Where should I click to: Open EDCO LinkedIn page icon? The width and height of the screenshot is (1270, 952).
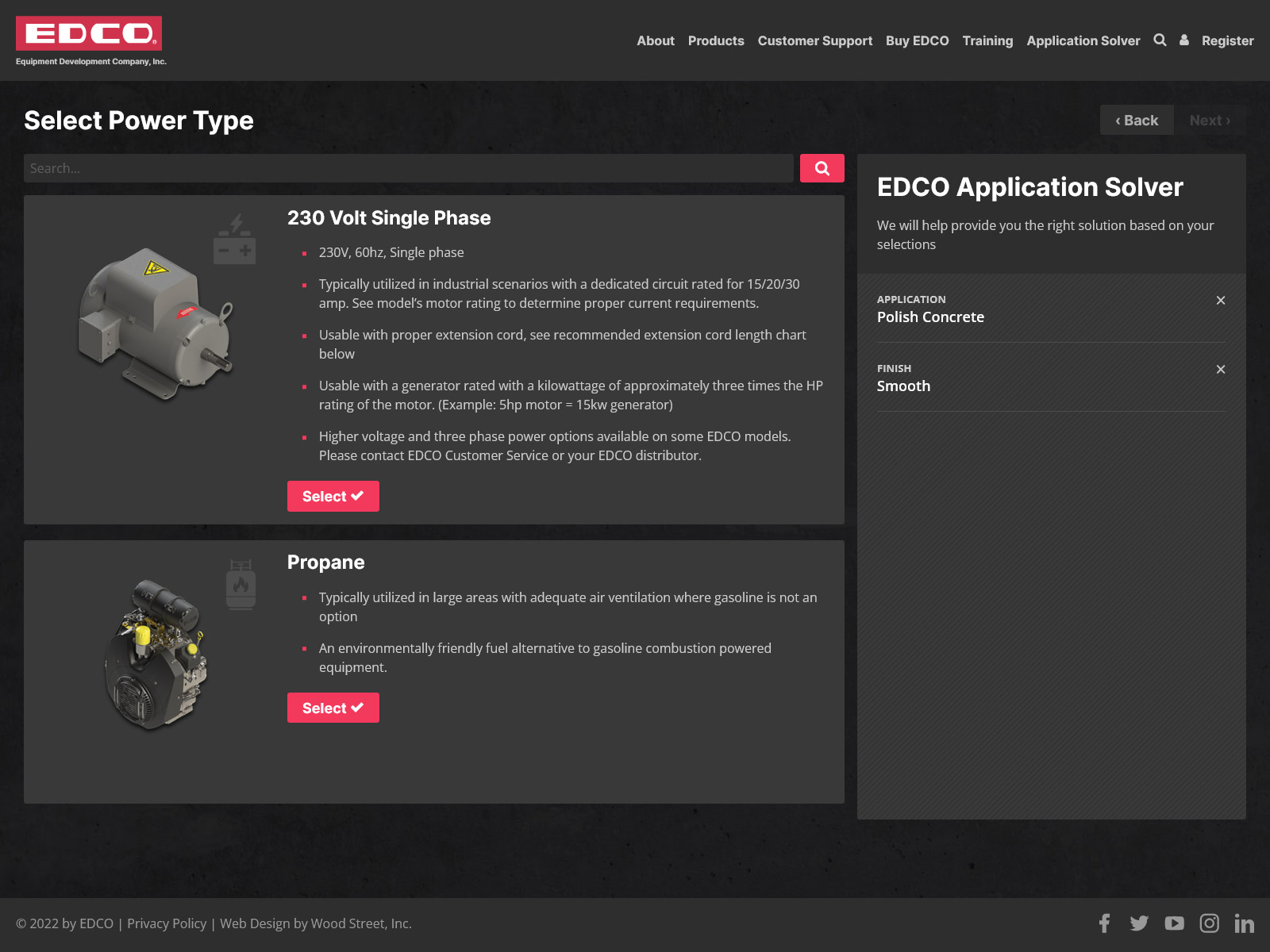tap(1245, 923)
